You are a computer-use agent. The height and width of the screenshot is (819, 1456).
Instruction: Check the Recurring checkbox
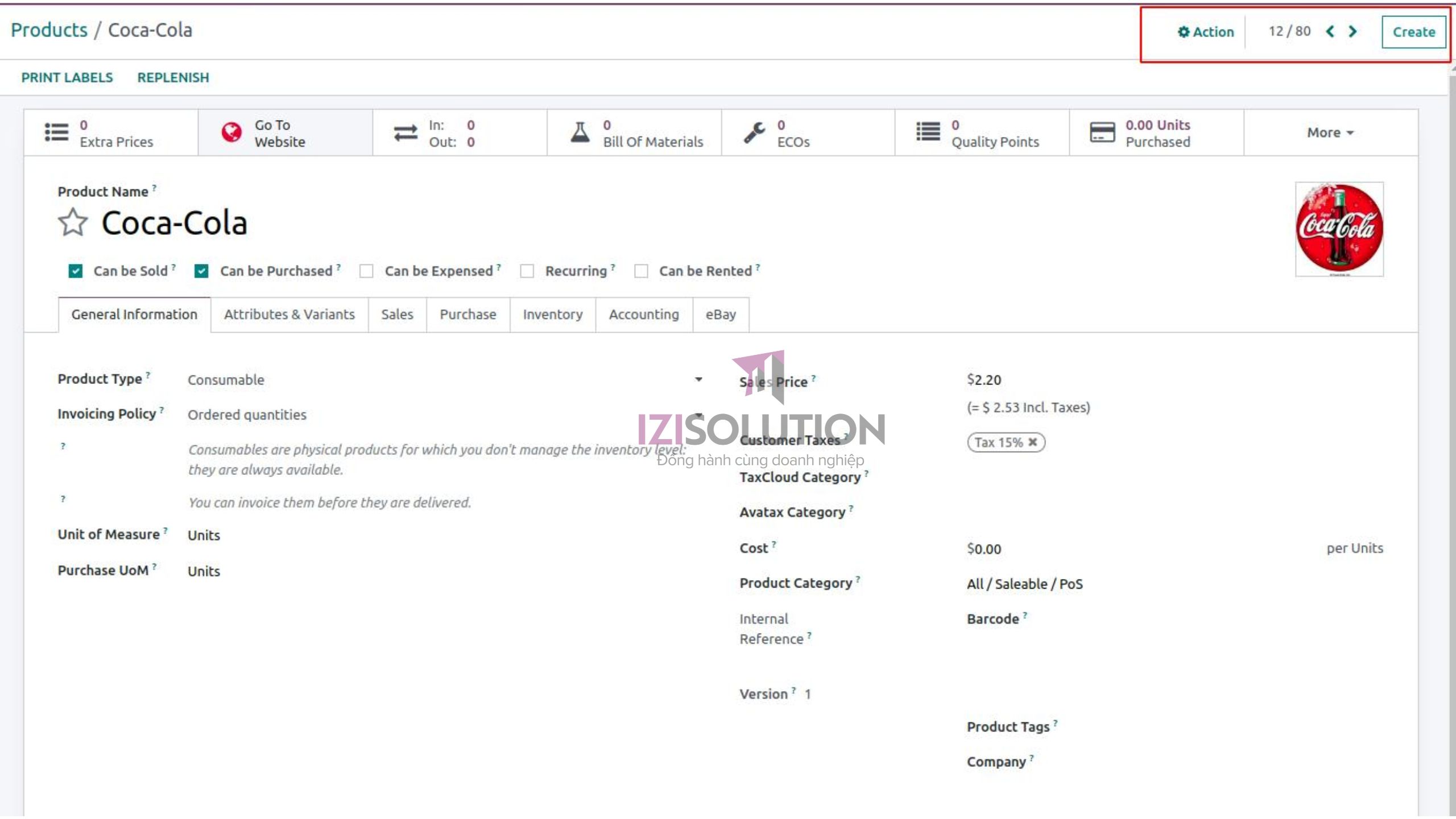pyautogui.click(x=528, y=271)
